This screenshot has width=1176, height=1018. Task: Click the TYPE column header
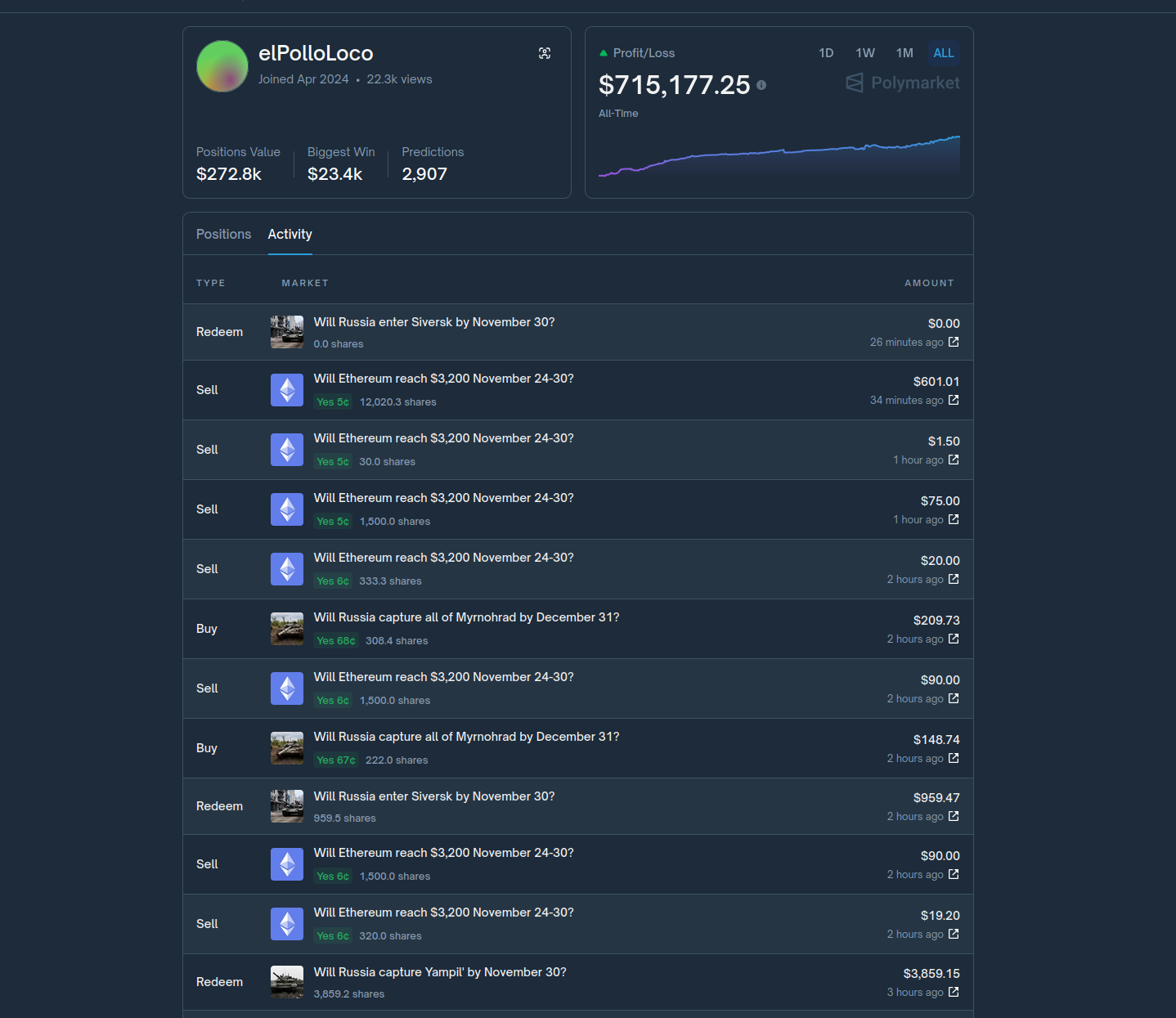click(x=211, y=283)
